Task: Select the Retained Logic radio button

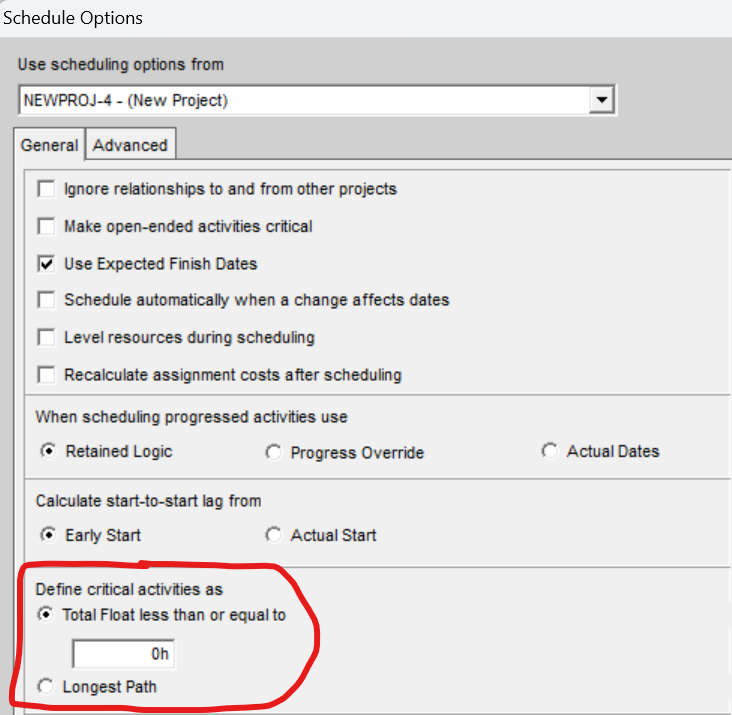Action: tap(48, 452)
